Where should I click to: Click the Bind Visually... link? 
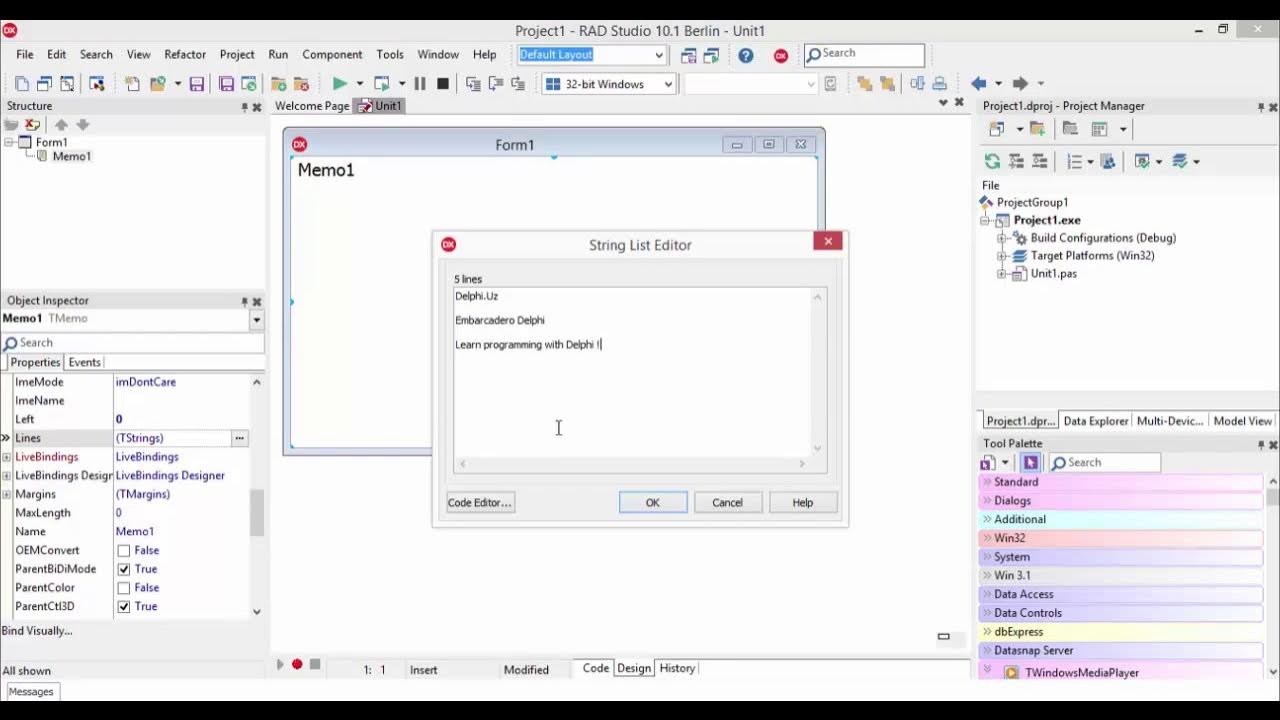point(37,631)
